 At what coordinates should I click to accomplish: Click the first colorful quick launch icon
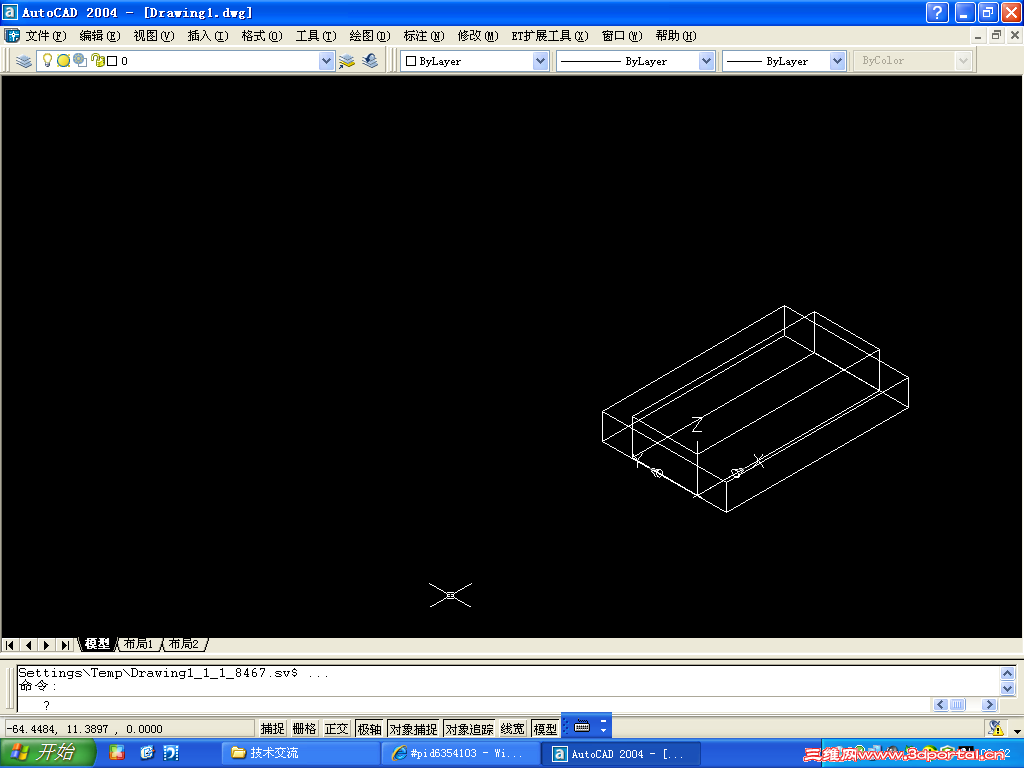116,753
